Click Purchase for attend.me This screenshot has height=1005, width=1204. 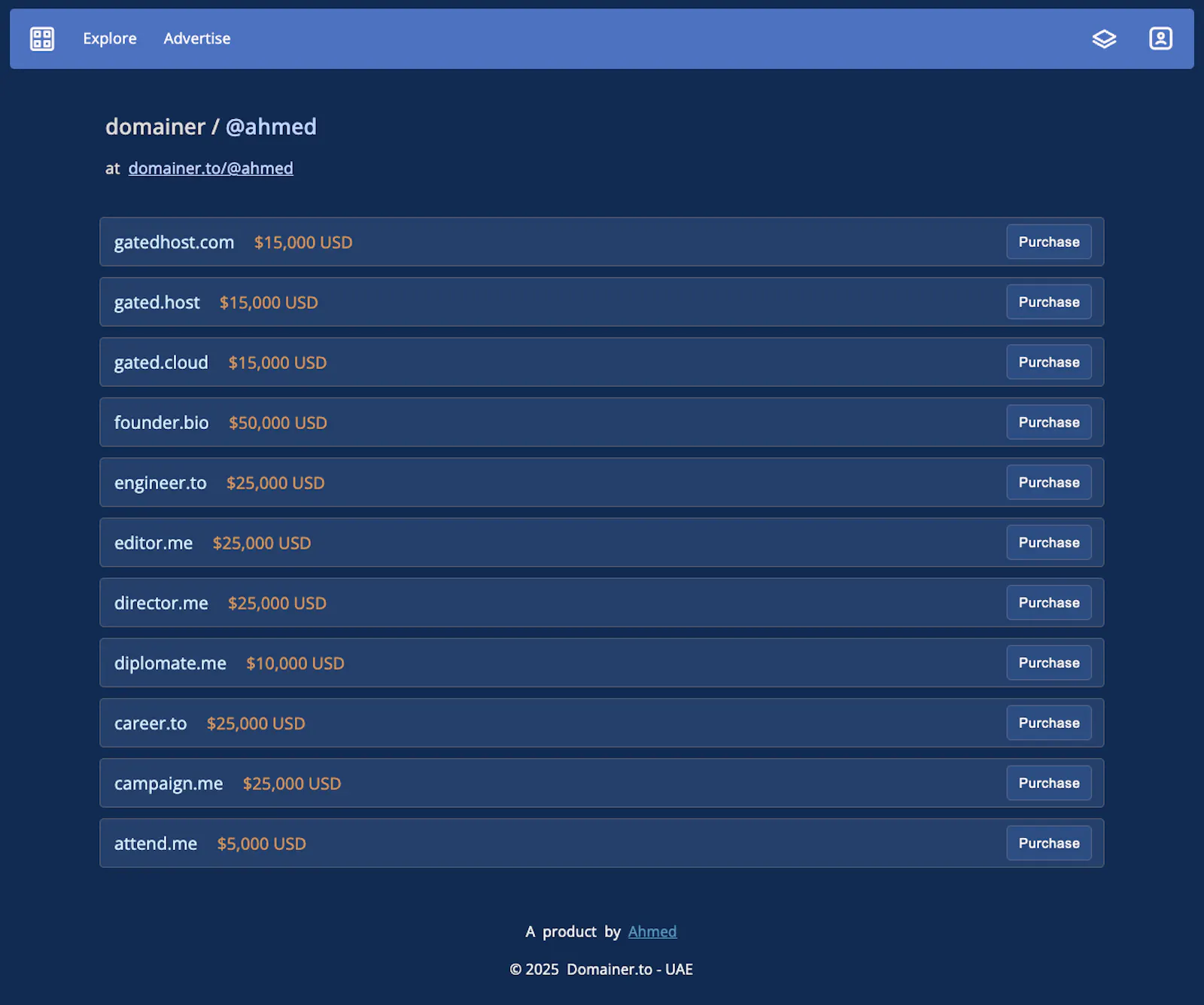(1049, 843)
